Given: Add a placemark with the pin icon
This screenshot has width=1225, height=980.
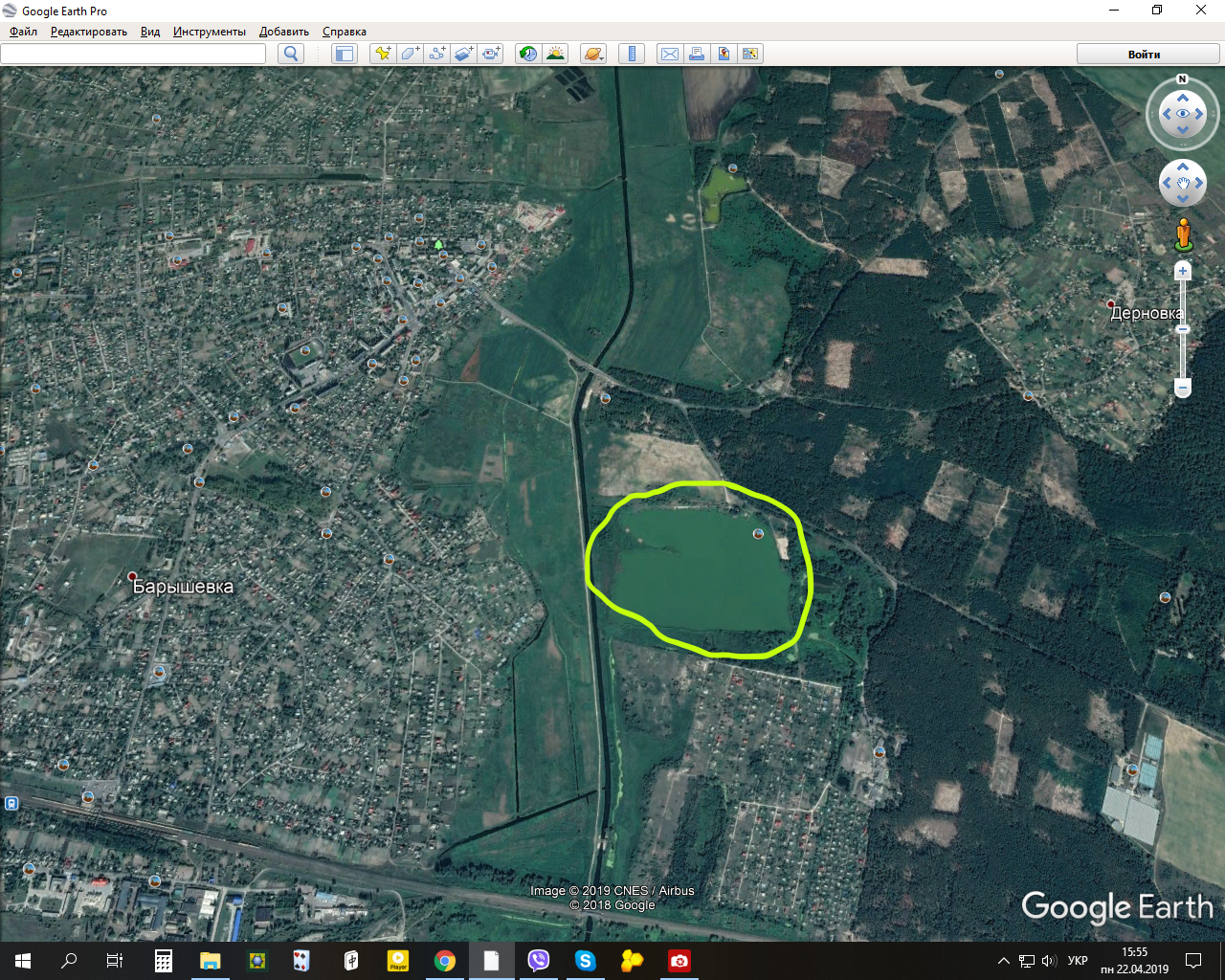Looking at the screenshot, I should (x=383, y=54).
